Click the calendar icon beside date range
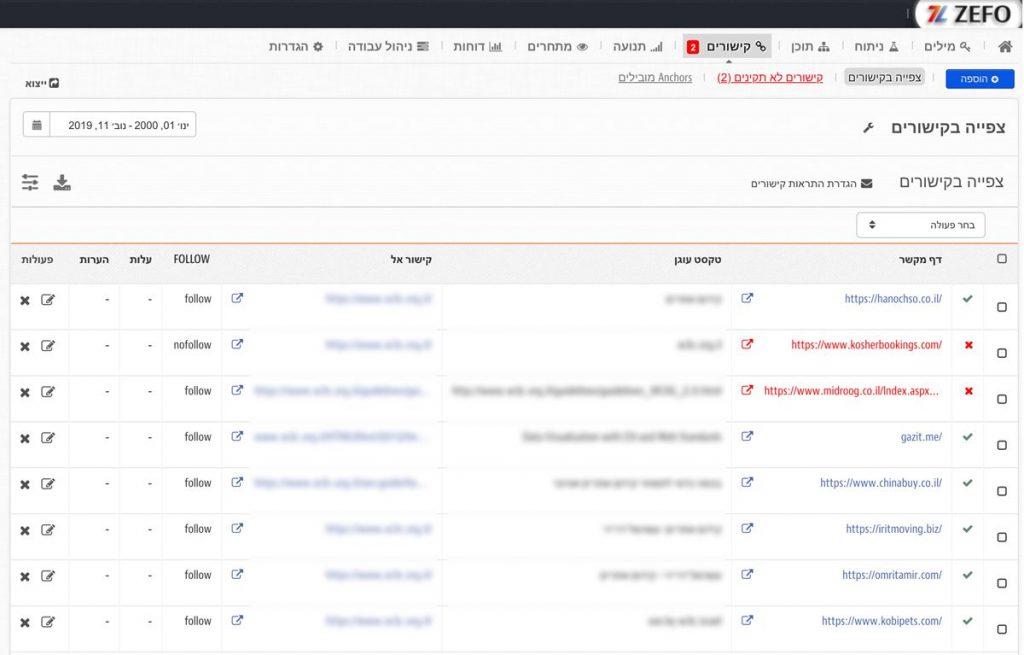The height and width of the screenshot is (655, 1024). pyautogui.click(x=37, y=125)
